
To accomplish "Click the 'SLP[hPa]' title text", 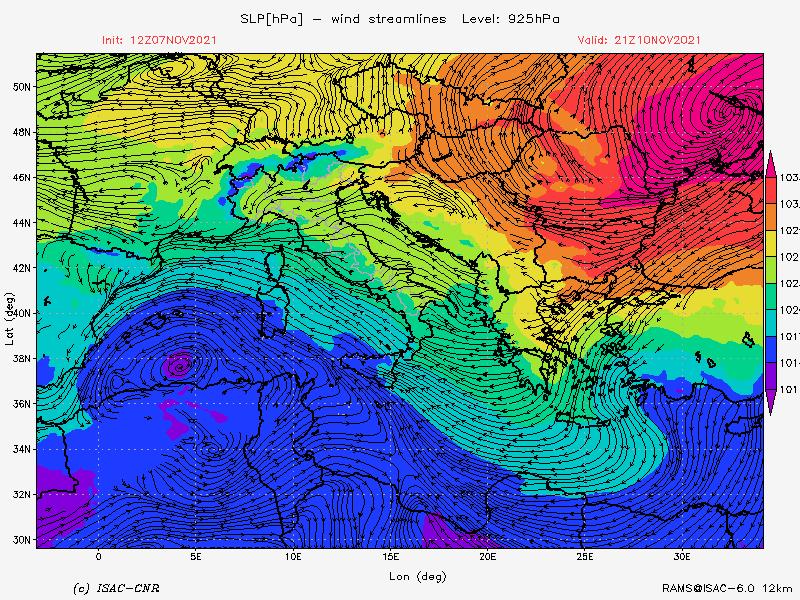I will (x=271, y=19).
